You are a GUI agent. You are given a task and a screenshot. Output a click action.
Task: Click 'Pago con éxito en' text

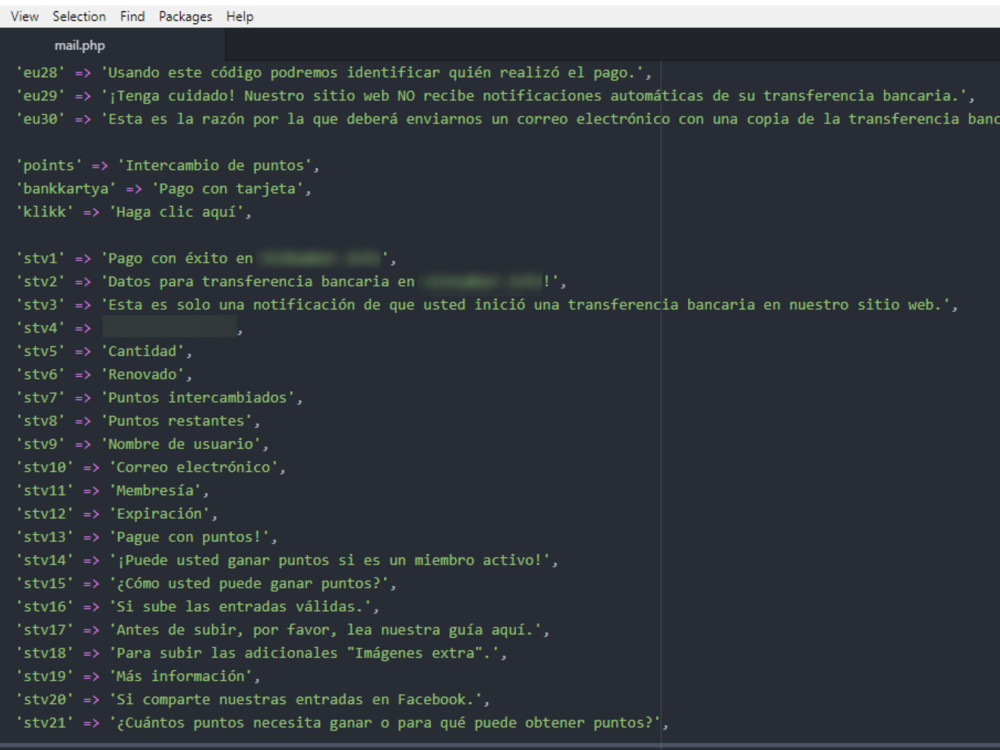[x=180, y=258]
